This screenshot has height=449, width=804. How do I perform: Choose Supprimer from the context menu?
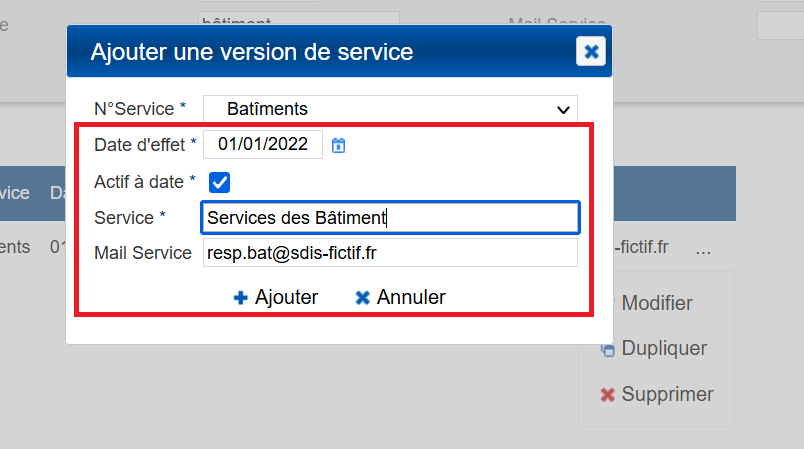[x=667, y=394]
